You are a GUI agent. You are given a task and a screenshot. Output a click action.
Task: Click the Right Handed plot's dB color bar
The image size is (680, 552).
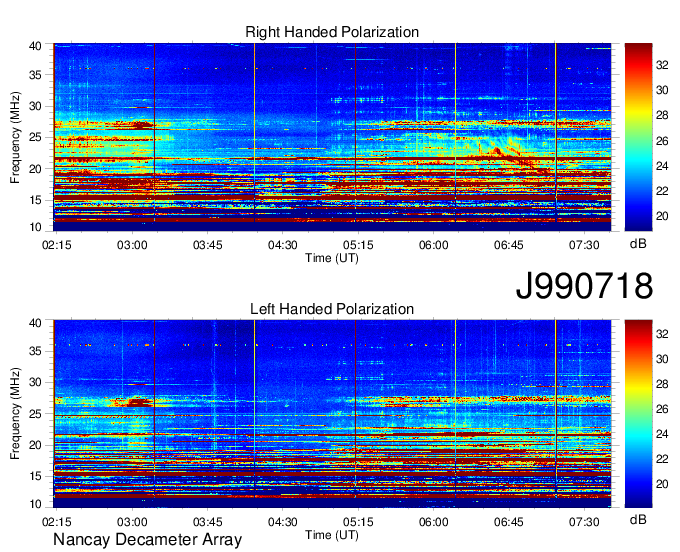[x=638, y=137]
